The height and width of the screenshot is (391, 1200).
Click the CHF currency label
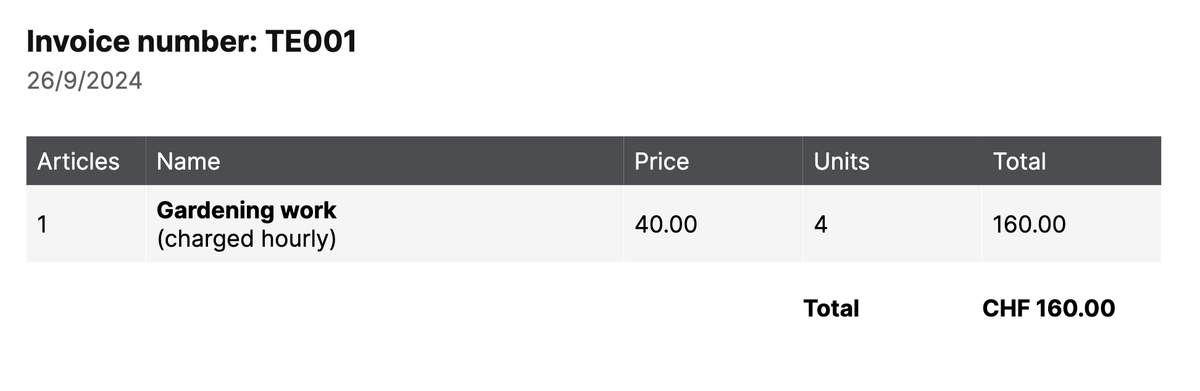pos(1006,309)
